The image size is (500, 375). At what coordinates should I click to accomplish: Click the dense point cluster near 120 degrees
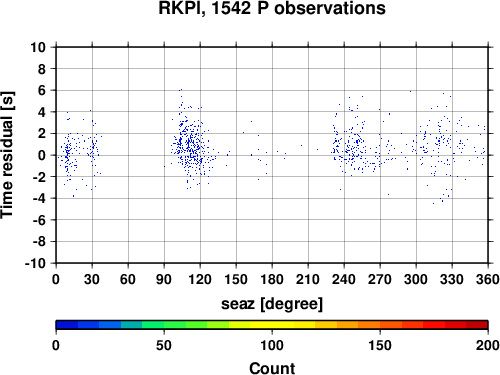[x=192, y=147]
